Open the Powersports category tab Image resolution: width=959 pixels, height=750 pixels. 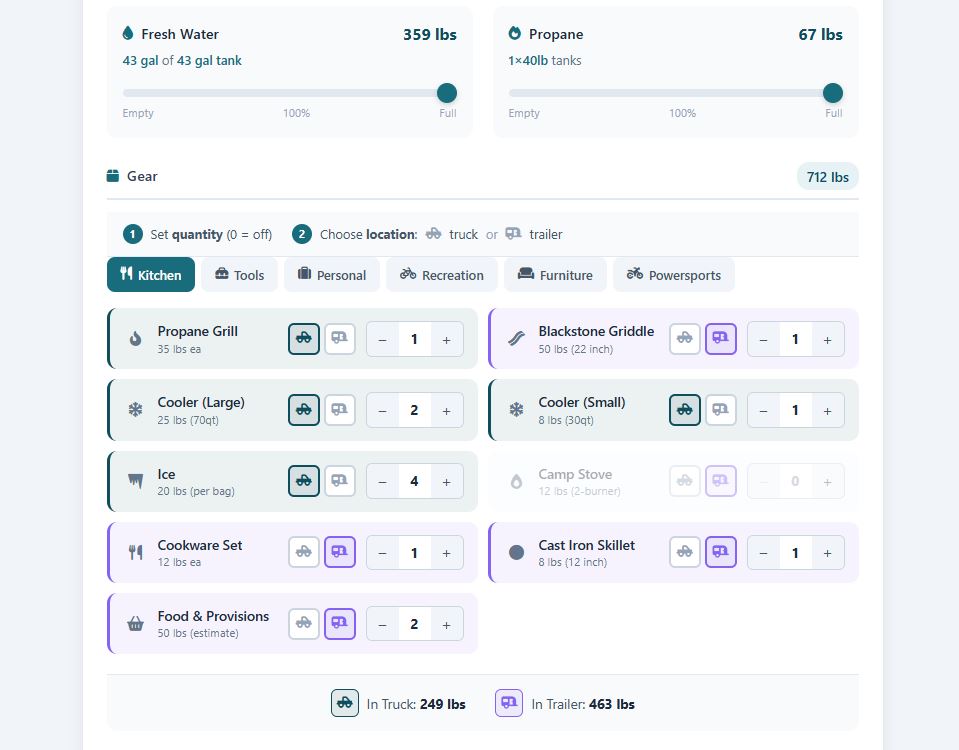(674, 274)
